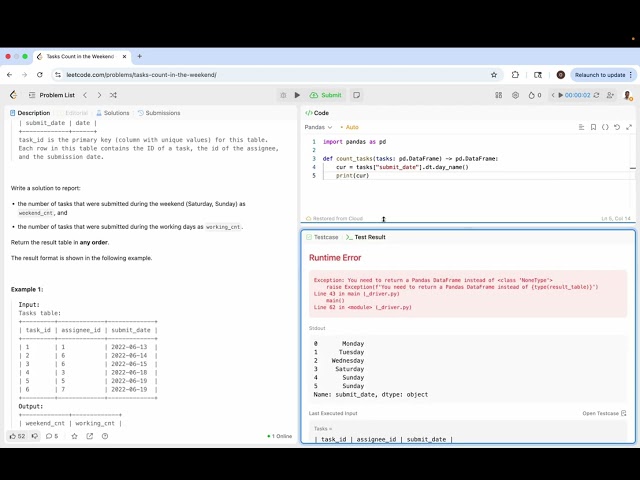Bookmark the code in the editor

(x=593, y=127)
